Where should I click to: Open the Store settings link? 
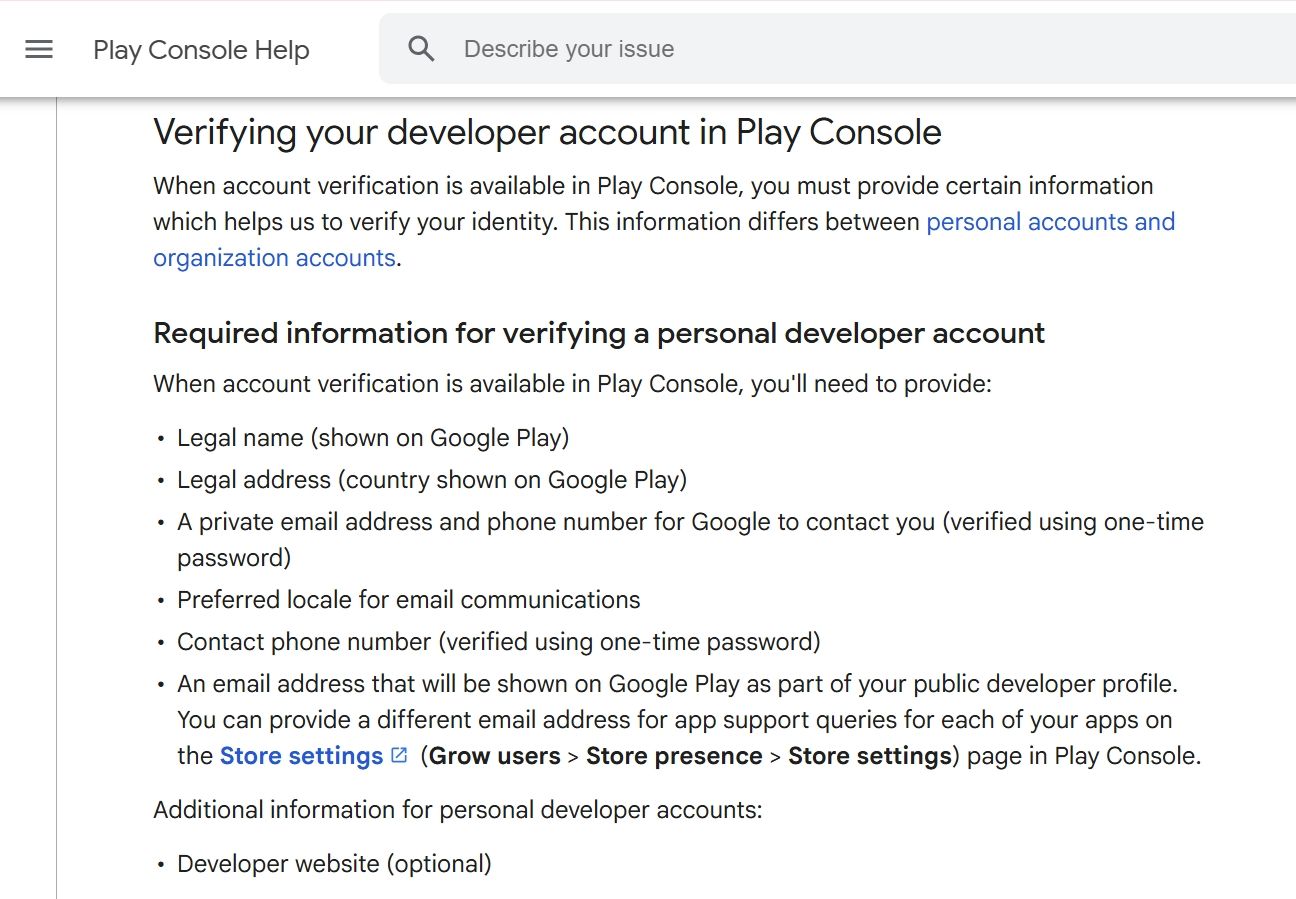(301, 756)
